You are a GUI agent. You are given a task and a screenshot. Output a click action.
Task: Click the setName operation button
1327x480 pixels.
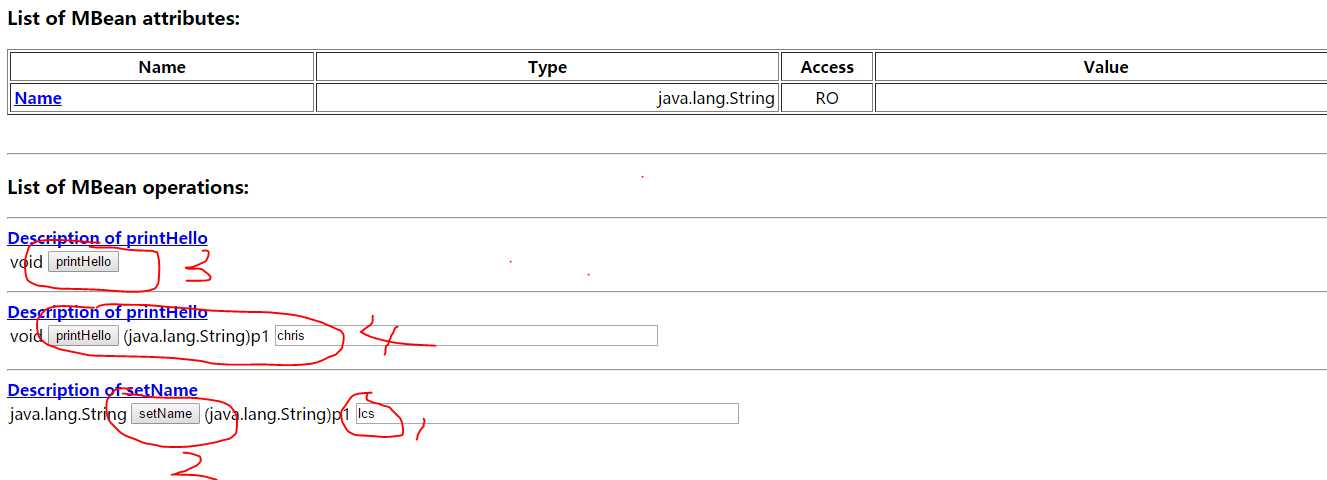click(165, 414)
